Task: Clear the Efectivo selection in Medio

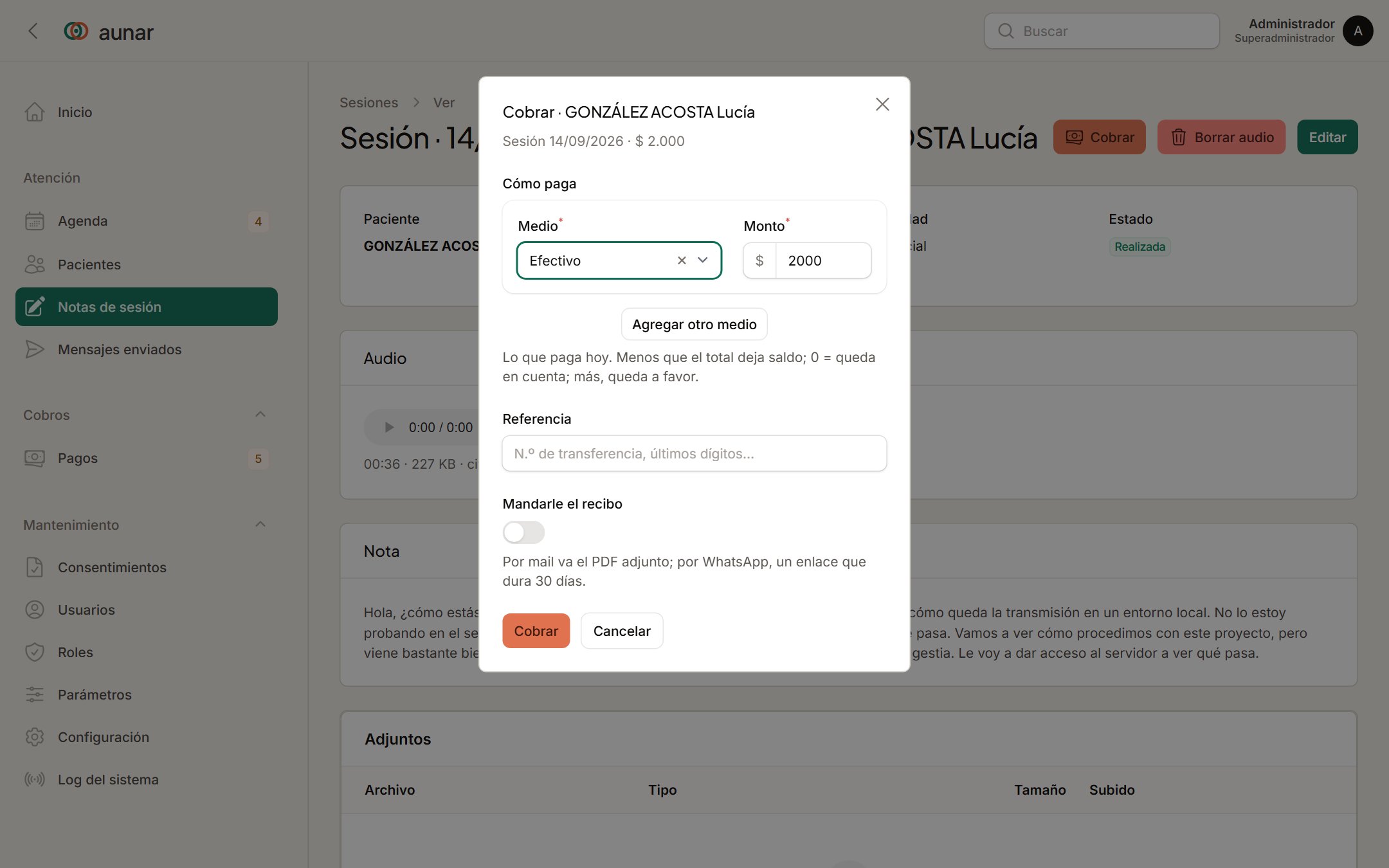Action: tap(682, 260)
